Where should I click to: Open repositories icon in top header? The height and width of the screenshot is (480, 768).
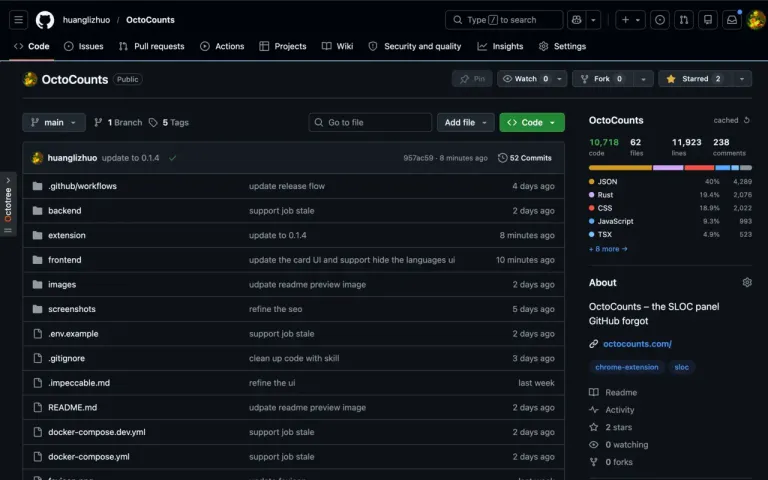[708, 20]
